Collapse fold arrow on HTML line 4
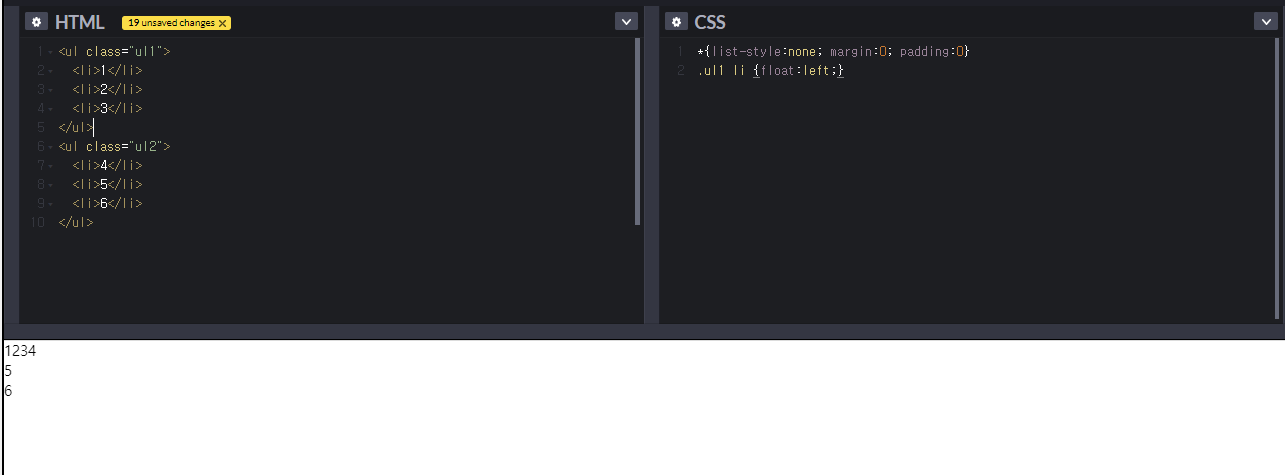The image size is (1285, 475). (x=50, y=108)
